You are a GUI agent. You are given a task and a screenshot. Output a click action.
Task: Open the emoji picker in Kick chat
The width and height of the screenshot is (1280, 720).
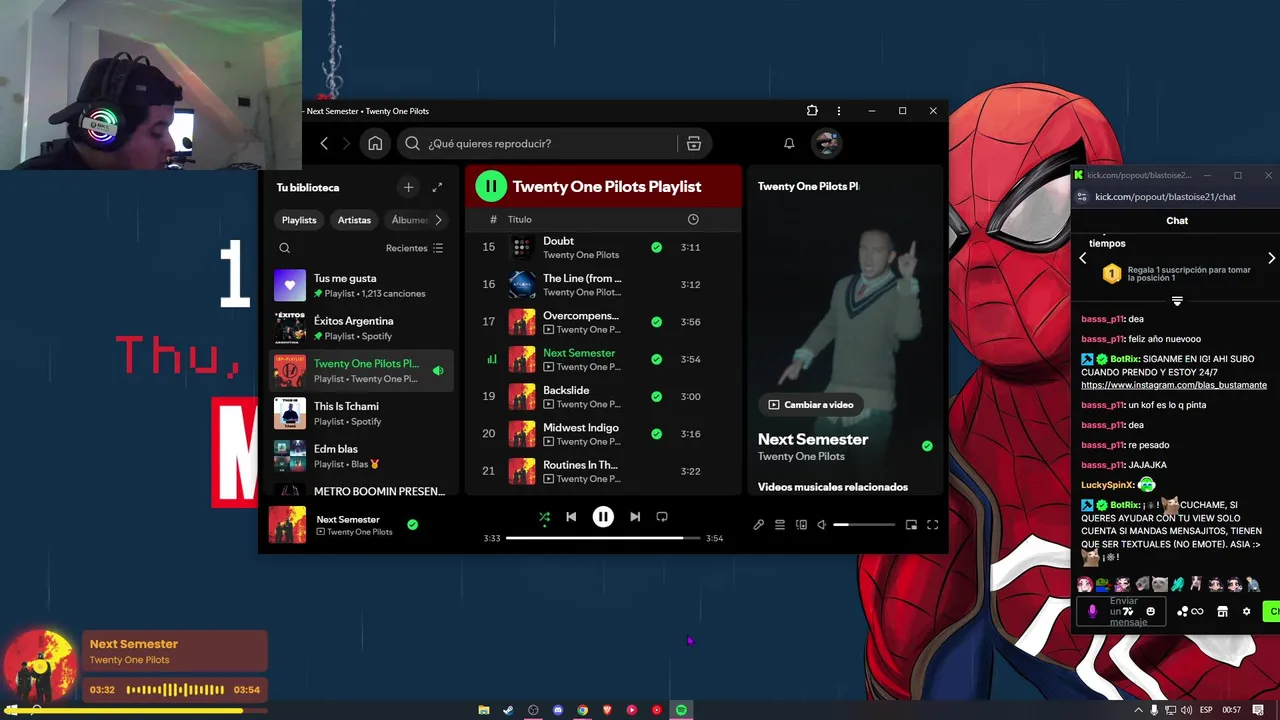[x=1150, y=611]
